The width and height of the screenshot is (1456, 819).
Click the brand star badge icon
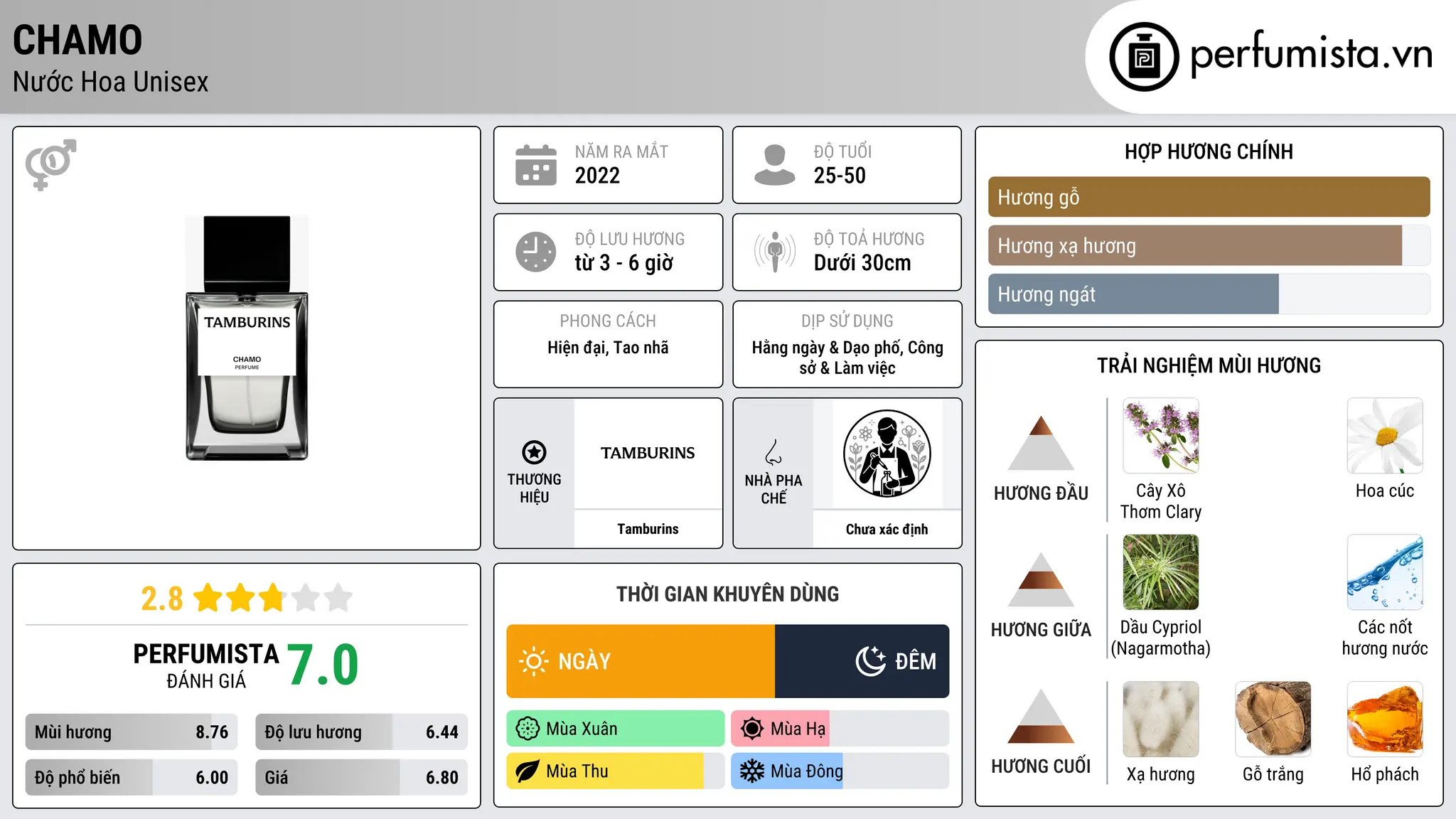(534, 452)
